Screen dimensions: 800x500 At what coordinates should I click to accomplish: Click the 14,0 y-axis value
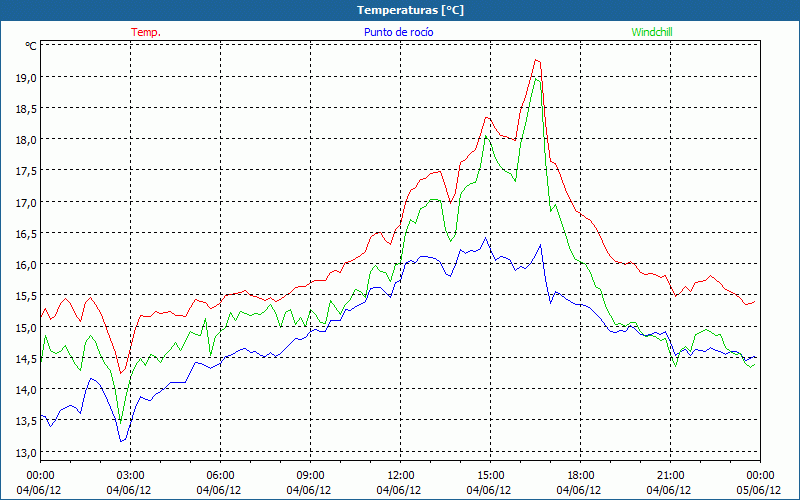[x=27, y=390]
